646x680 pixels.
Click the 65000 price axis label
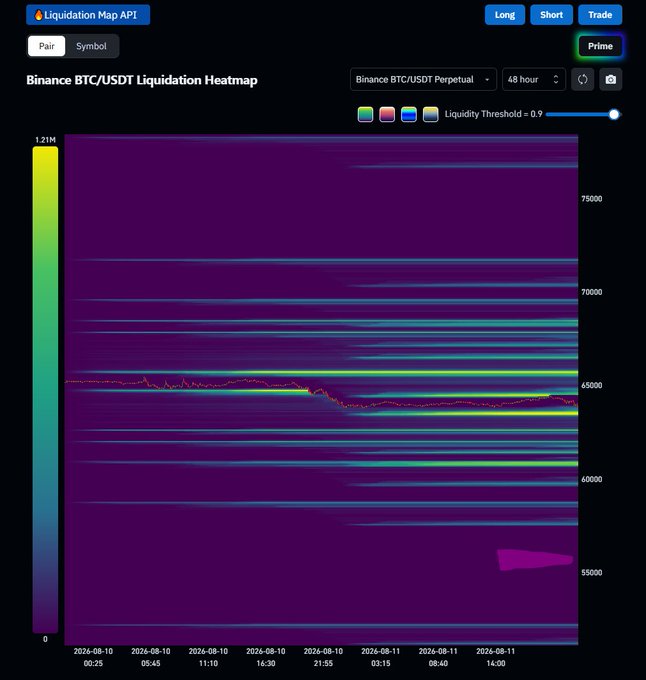(x=592, y=385)
